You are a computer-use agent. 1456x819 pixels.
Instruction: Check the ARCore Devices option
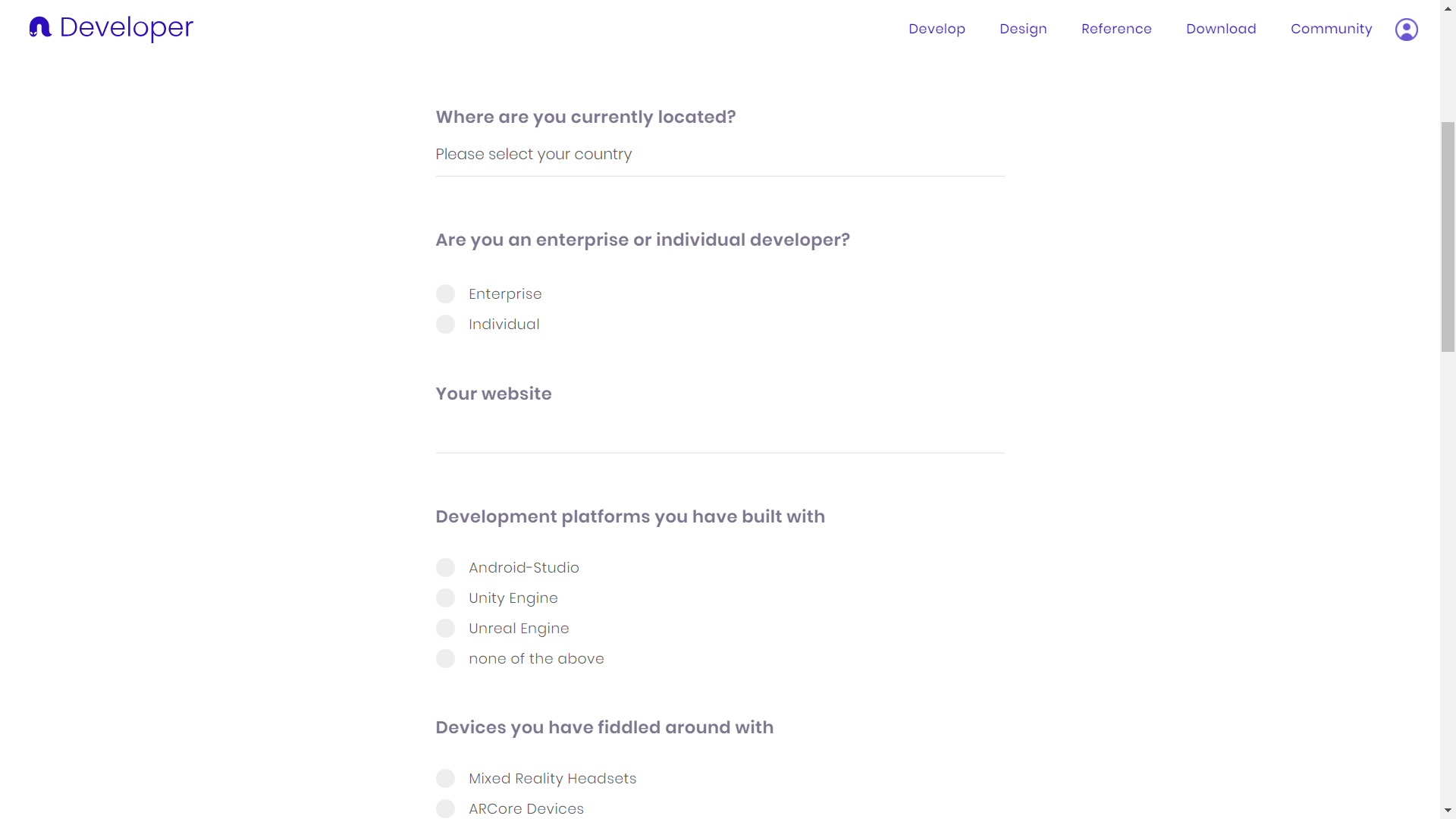pos(446,809)
